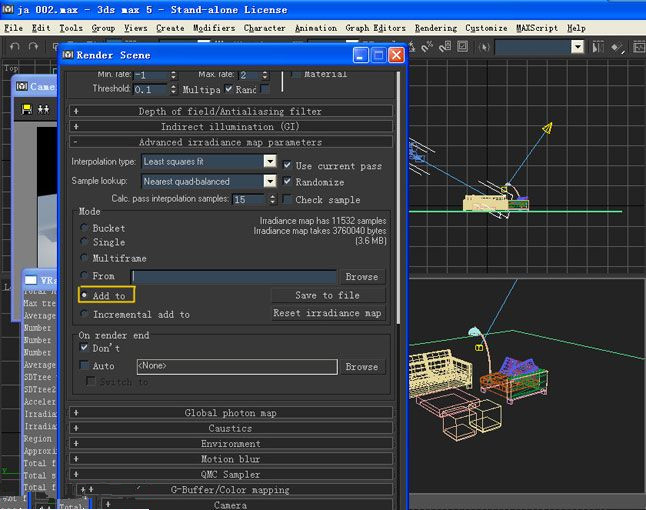Open the Interpolation type dropdown
Image resolution: width=646 pixels, height=510 pixels.
[x=270, y=161]
